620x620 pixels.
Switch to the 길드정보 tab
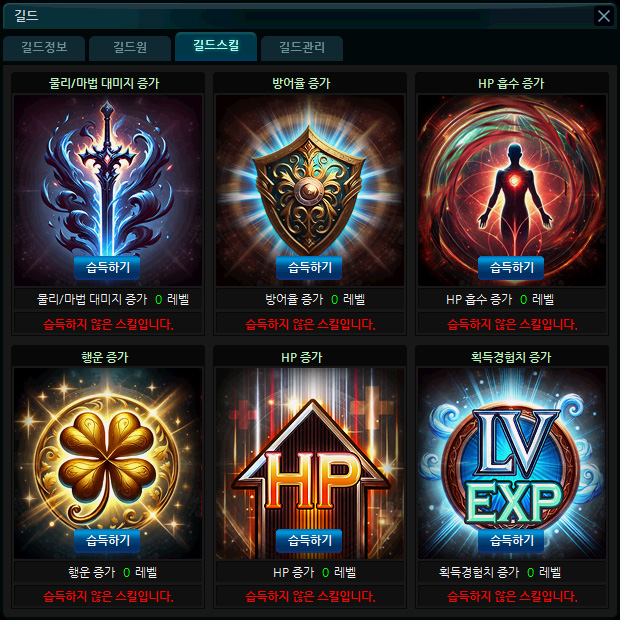coord(44,48)
